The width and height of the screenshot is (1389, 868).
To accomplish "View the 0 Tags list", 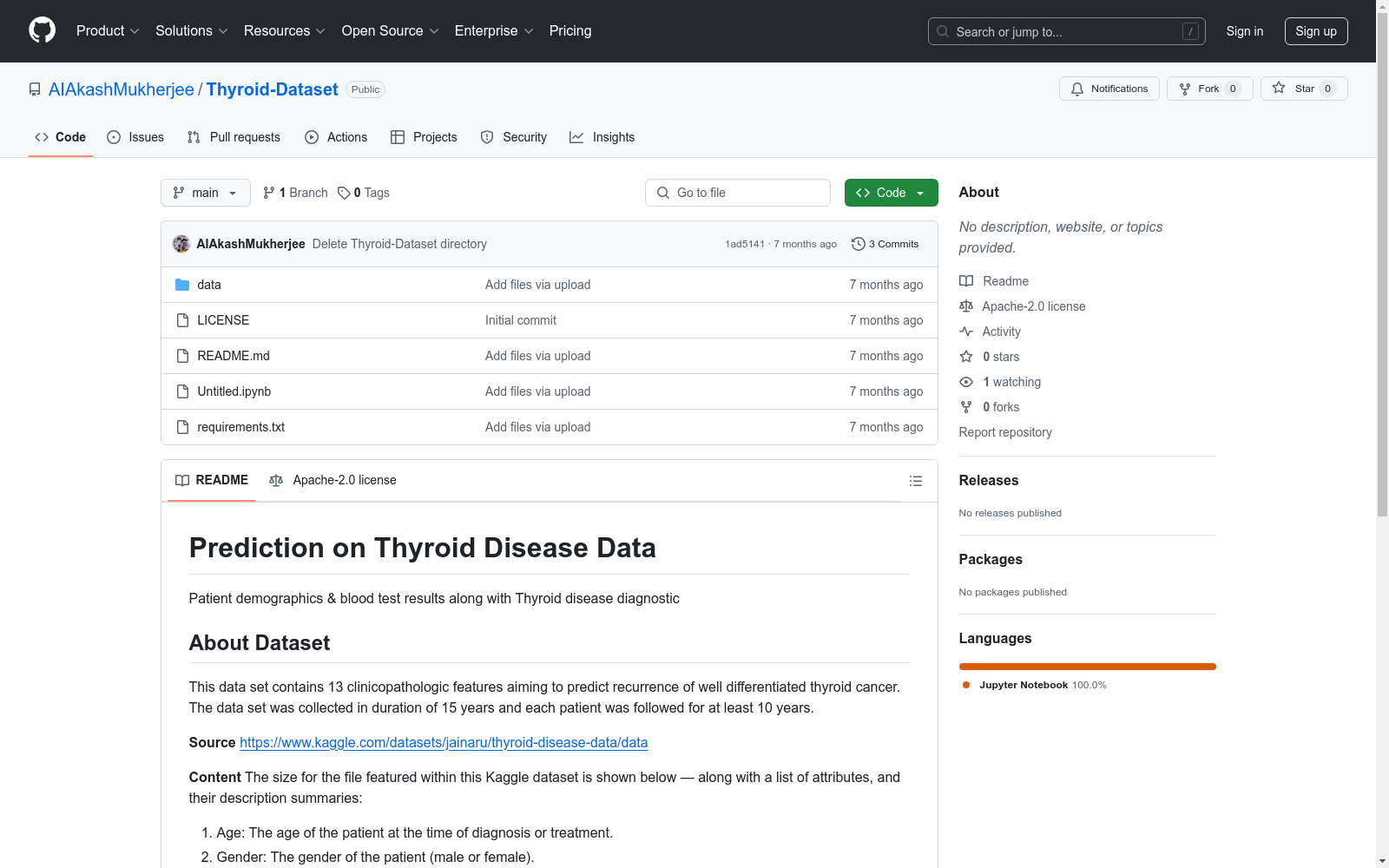I will click(x=364, y=193).
